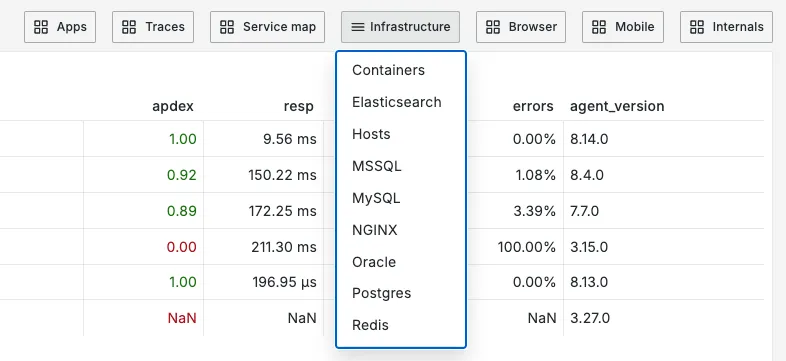Click the 196.95 µs response time
Screen dimensions: 786x361
point(284,282)
